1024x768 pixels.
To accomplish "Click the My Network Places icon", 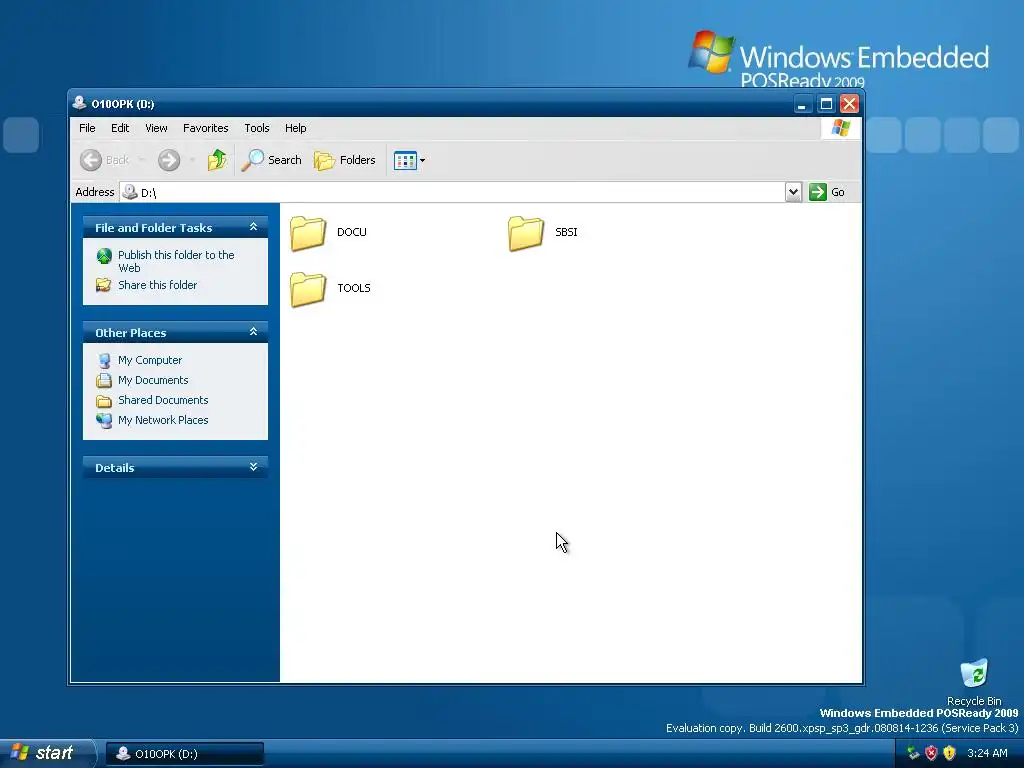I will click(104, 420).
